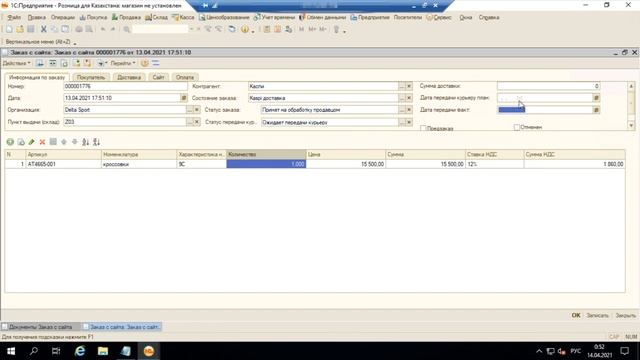Copy row using the table copy icon
The height and width of the screenshot is (360, 640).
click(21, 142)
